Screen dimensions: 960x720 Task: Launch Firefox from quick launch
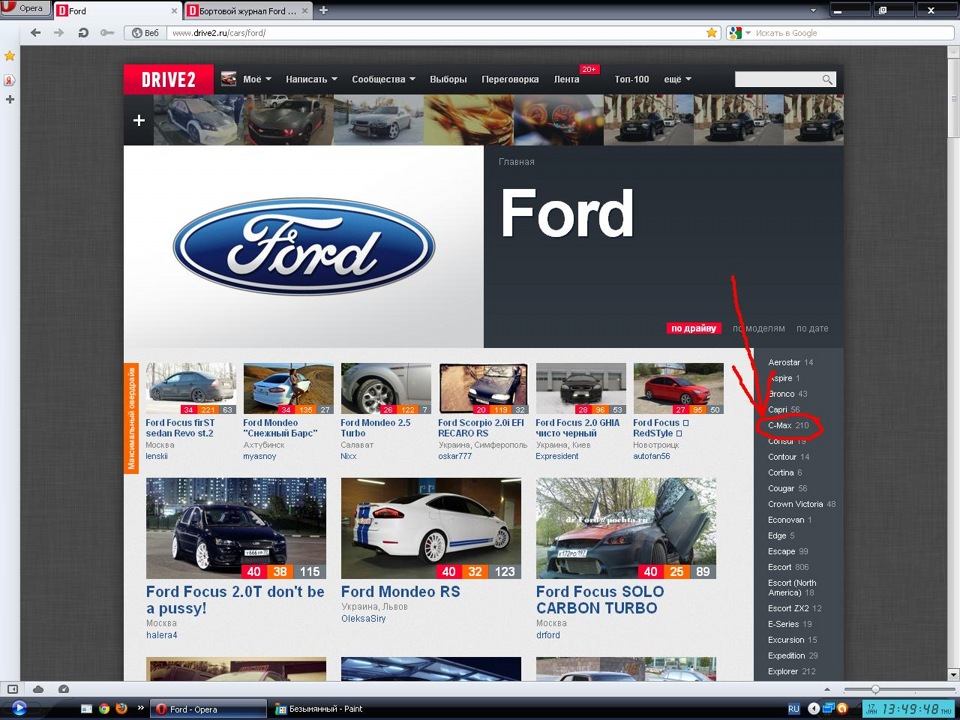click(121, 709)
